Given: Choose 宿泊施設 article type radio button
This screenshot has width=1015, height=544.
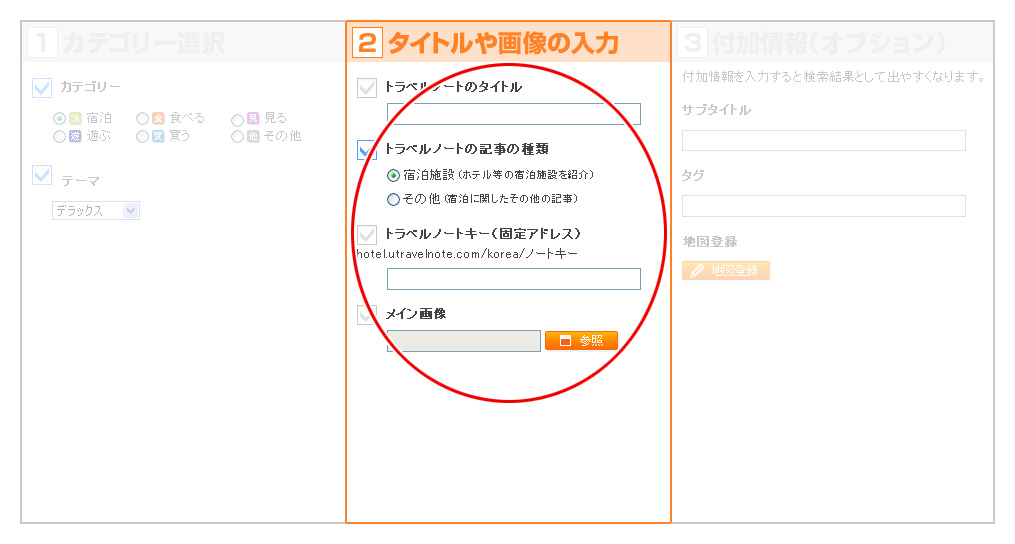Looking at the screenshot, I should [393, 176].
